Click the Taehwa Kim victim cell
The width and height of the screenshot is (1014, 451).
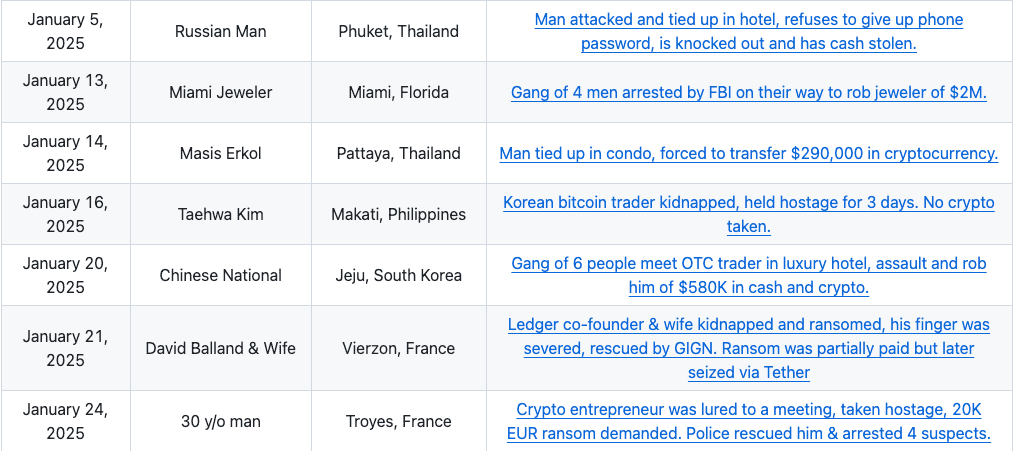coord(221,214)
